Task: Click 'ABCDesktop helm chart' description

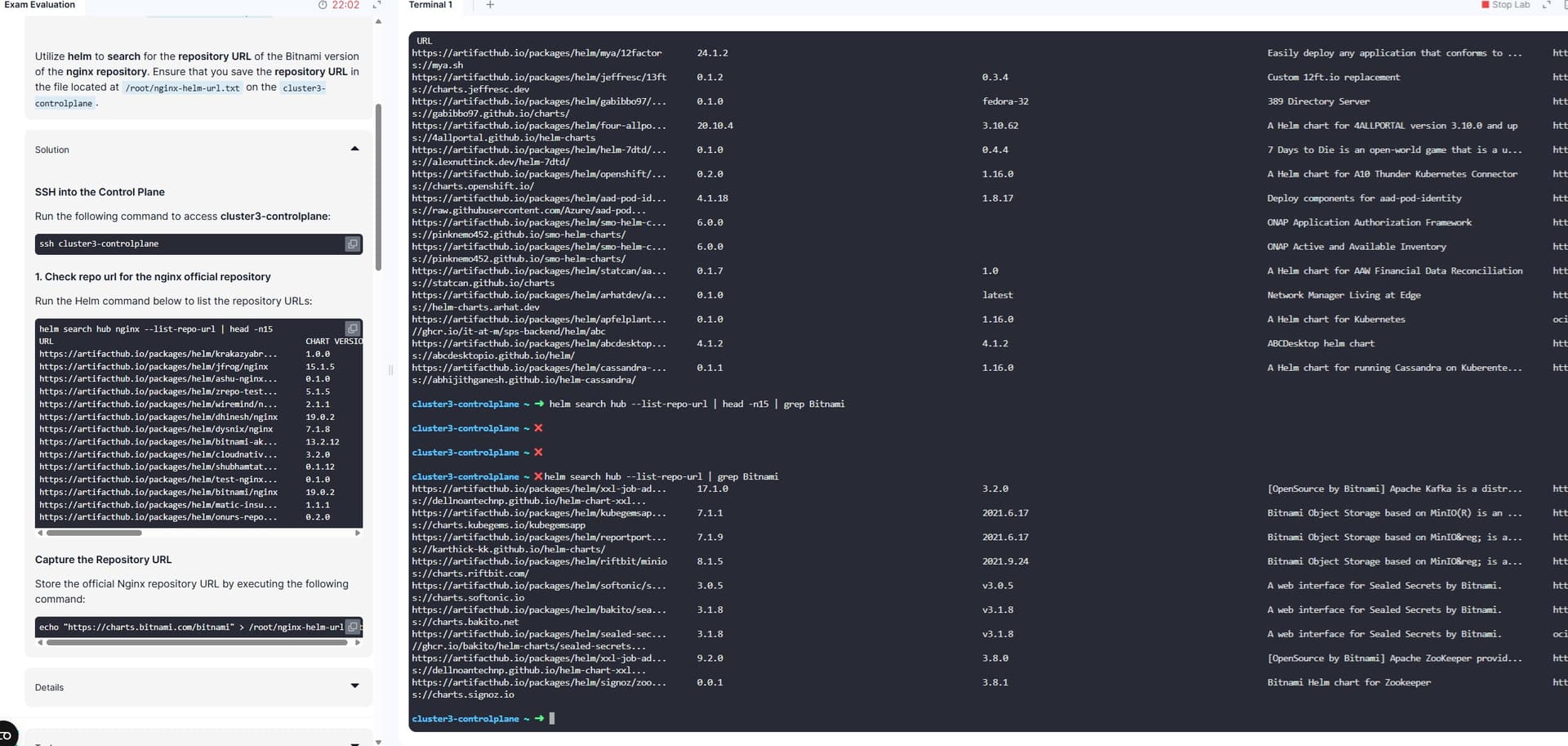Action: 1321,344
